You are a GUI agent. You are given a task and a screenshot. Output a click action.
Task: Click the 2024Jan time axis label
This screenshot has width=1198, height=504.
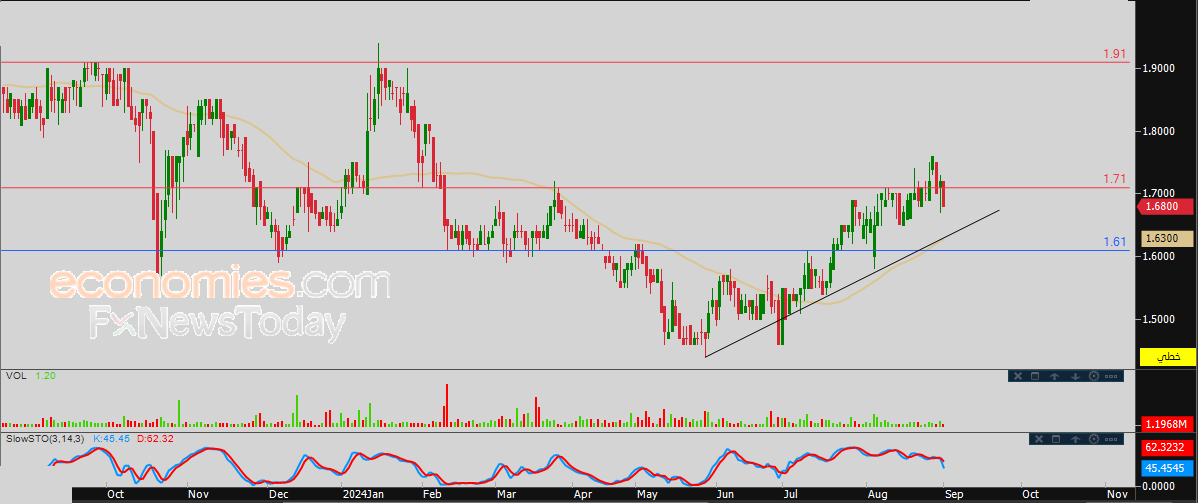click(362, 495)
